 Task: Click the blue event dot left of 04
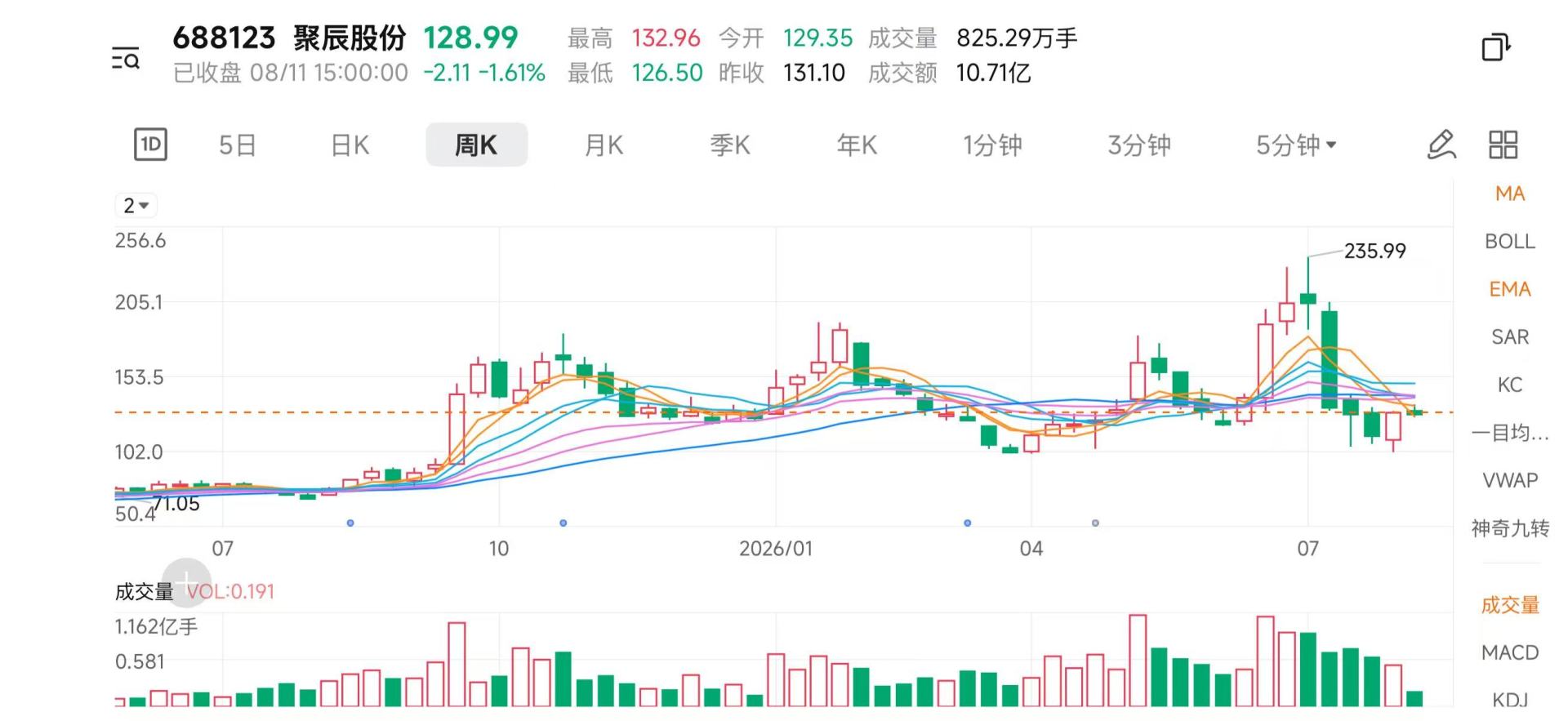(968, 523)
